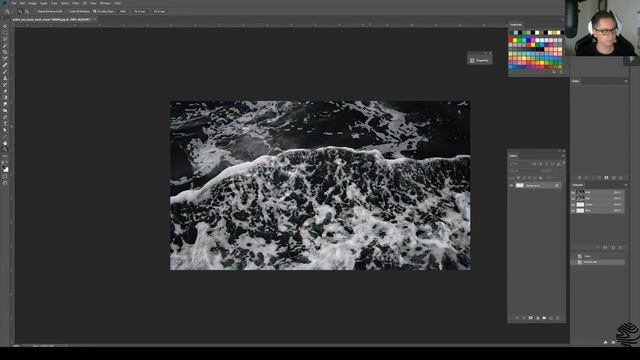Create a new layer in Layers panel

pyautogui.click(x=551, y=318)
